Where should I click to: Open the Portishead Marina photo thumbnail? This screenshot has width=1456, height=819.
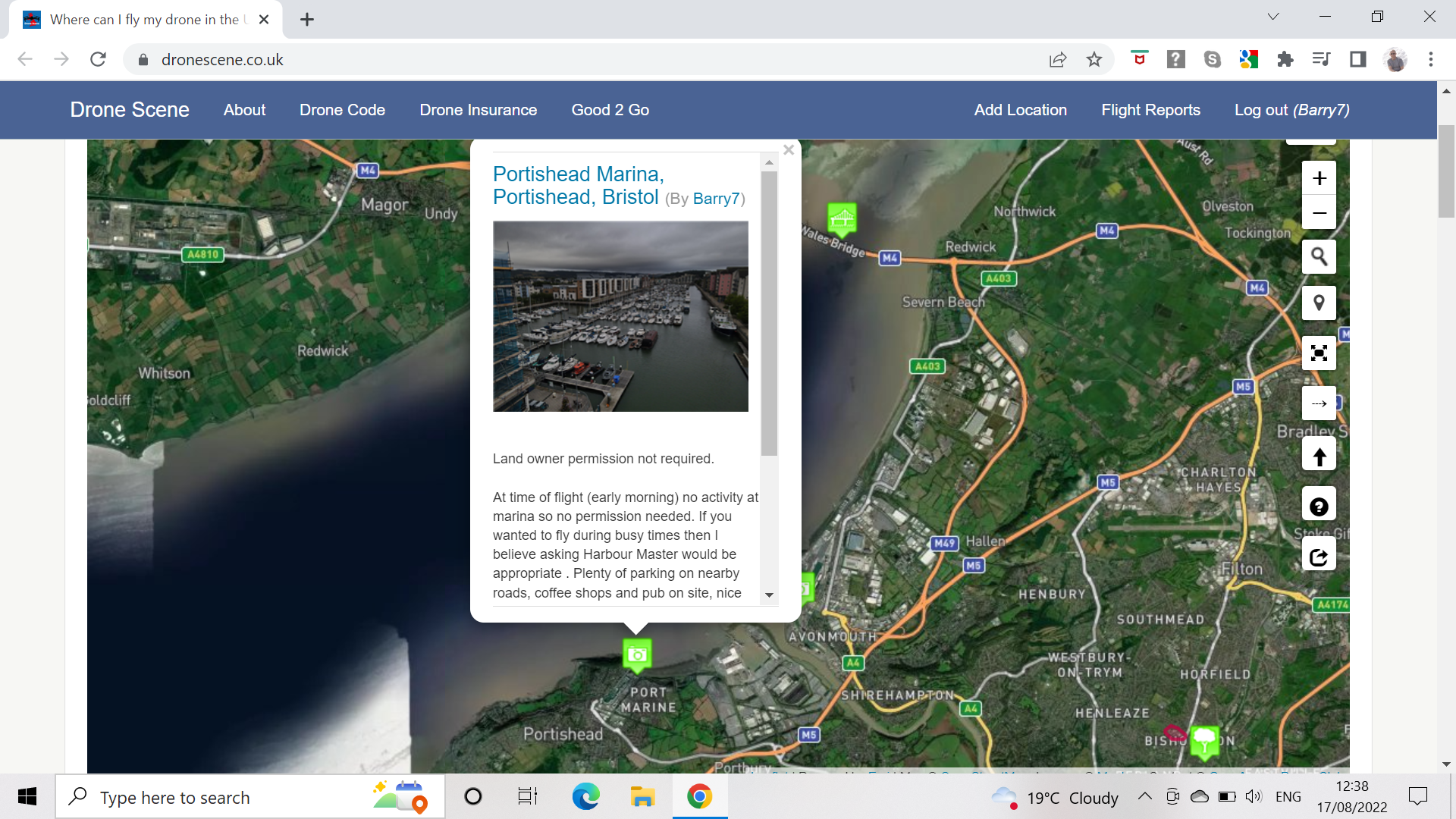click(620, 316)
